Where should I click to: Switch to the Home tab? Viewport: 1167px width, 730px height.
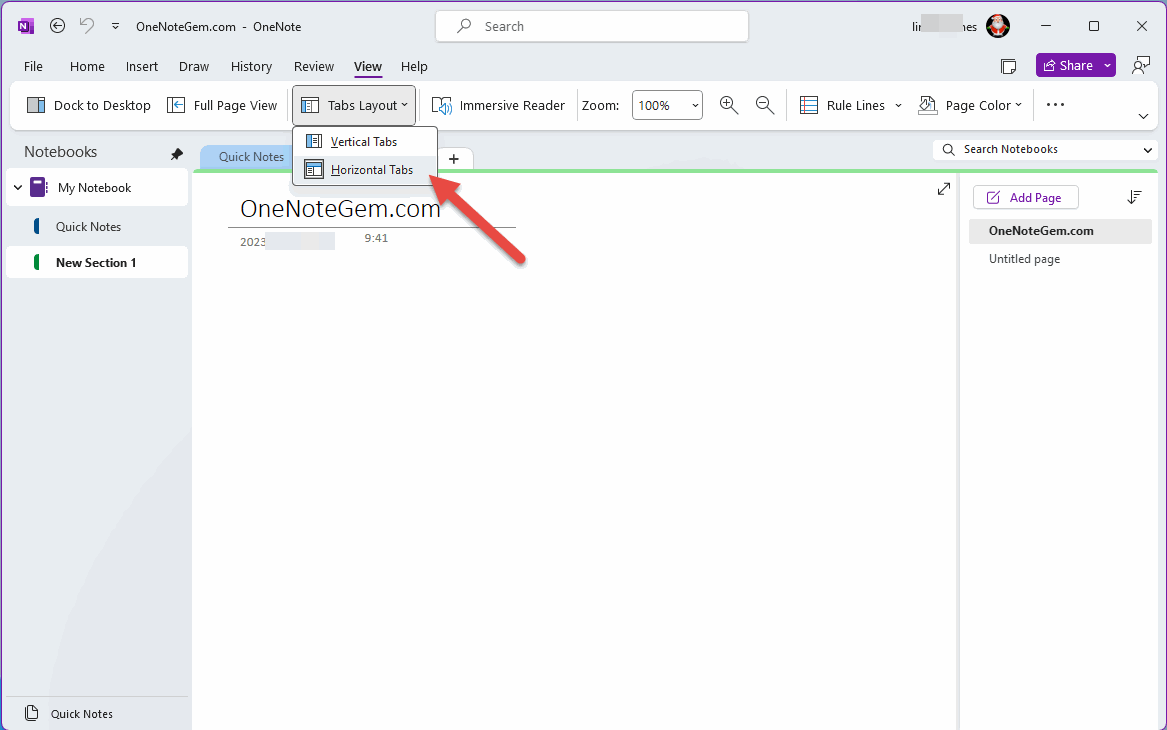87,66
